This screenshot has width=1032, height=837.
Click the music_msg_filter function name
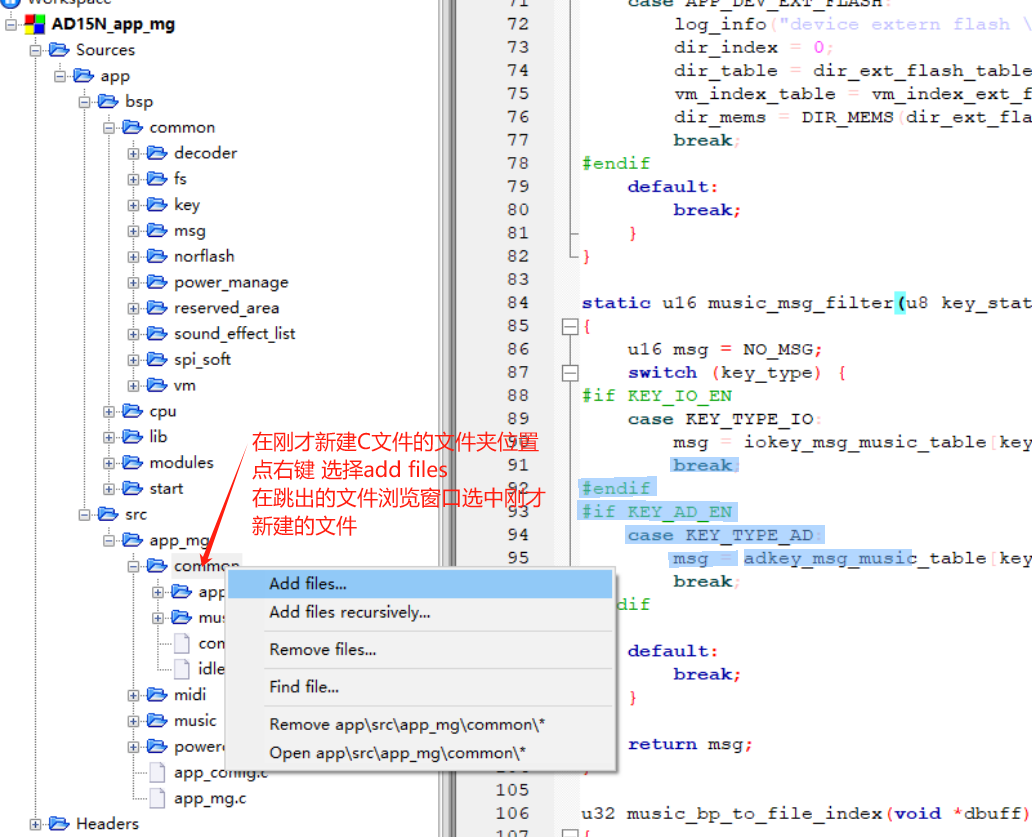point(800,303)
